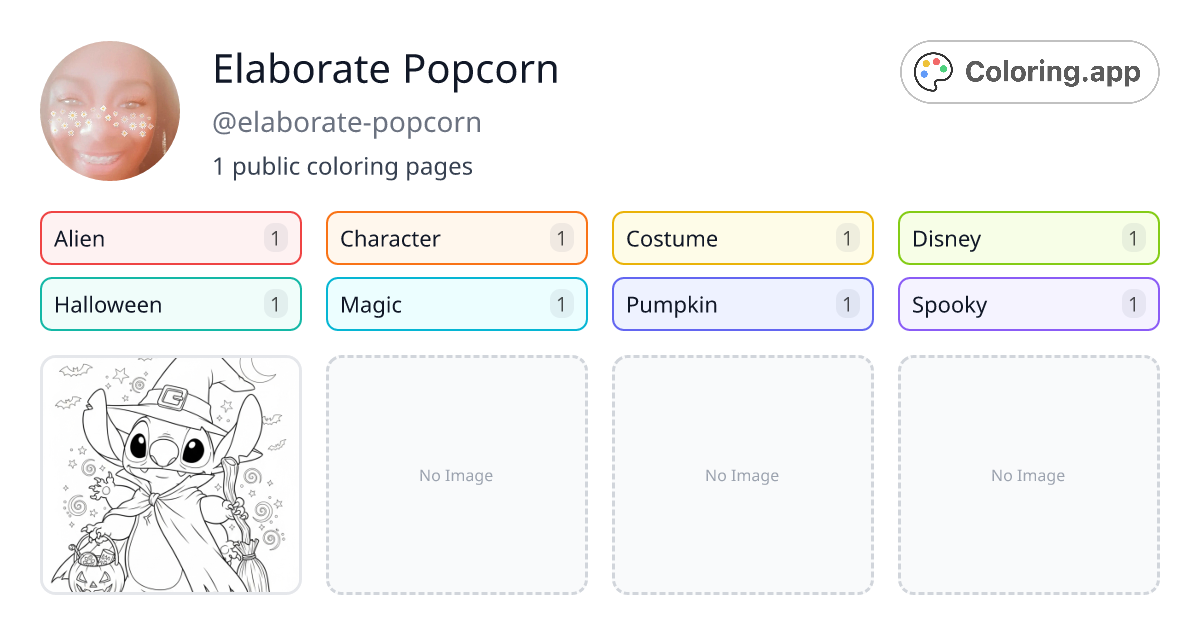Click the '1 public coloring pages' text
This screenshot has width=1200, height=630.
pyautogui.click(x=343, y=166)
